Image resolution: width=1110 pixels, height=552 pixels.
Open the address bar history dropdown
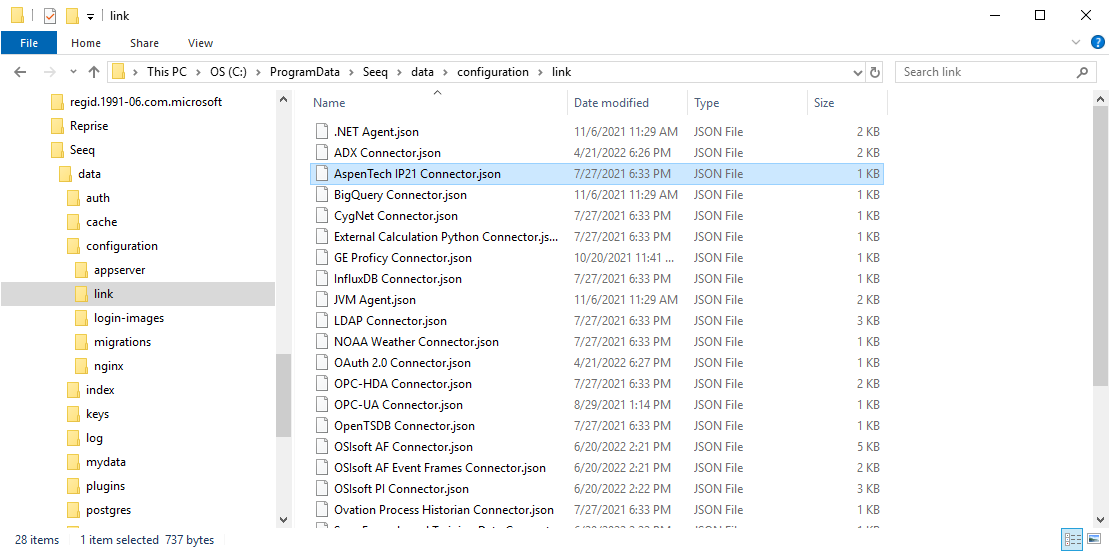point(857,72)
